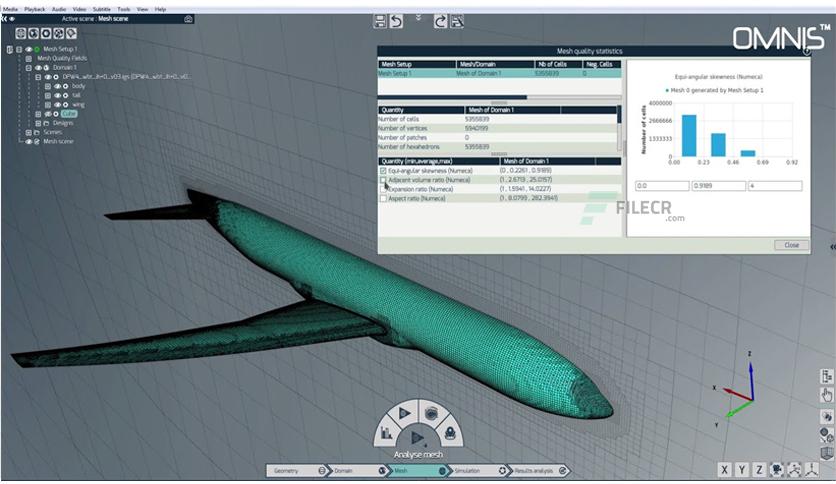
Task: Expand the top toolbar double chevron
Action: tap(419, 18)
